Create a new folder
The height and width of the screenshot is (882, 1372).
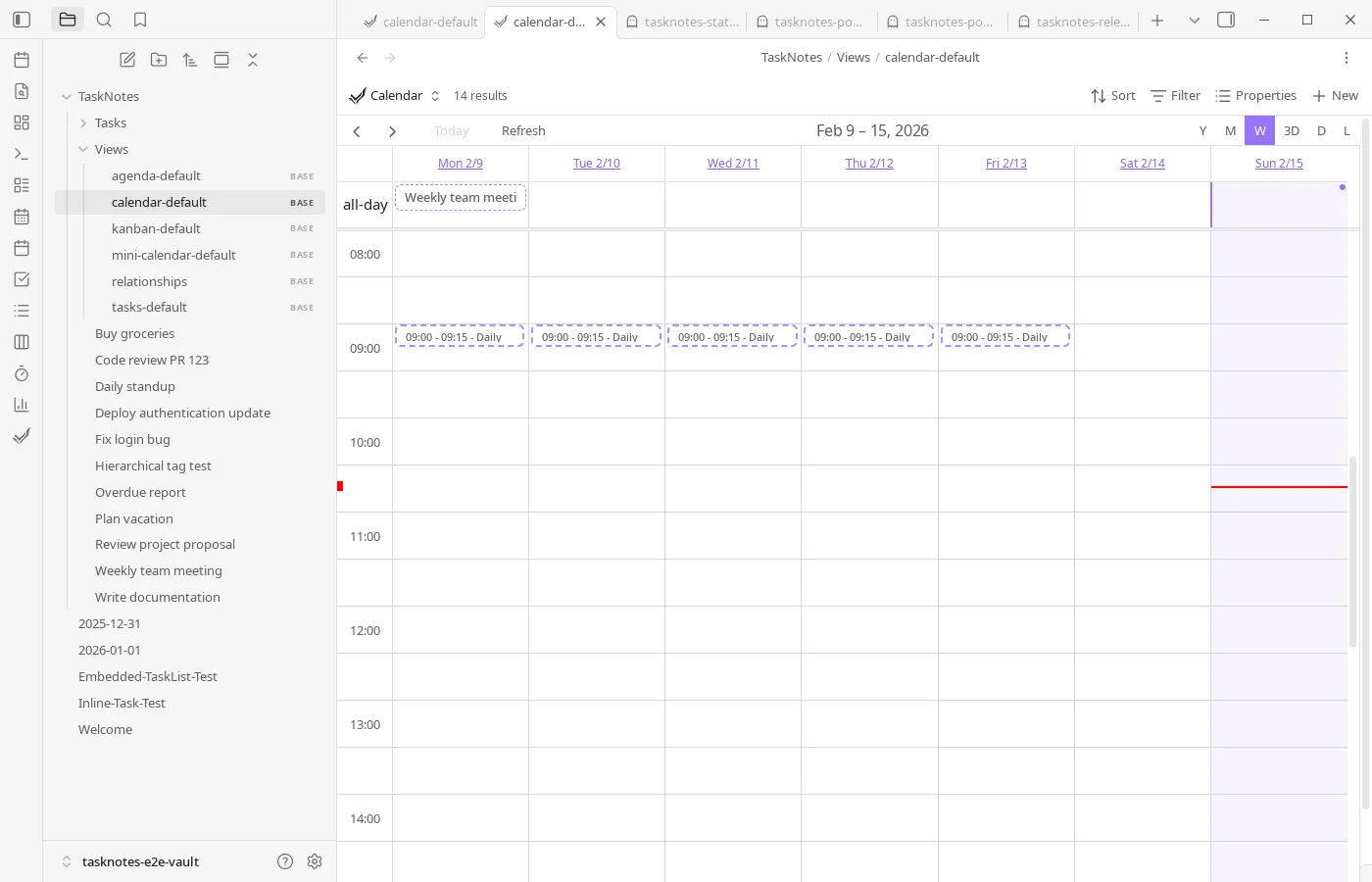(159, 60)
